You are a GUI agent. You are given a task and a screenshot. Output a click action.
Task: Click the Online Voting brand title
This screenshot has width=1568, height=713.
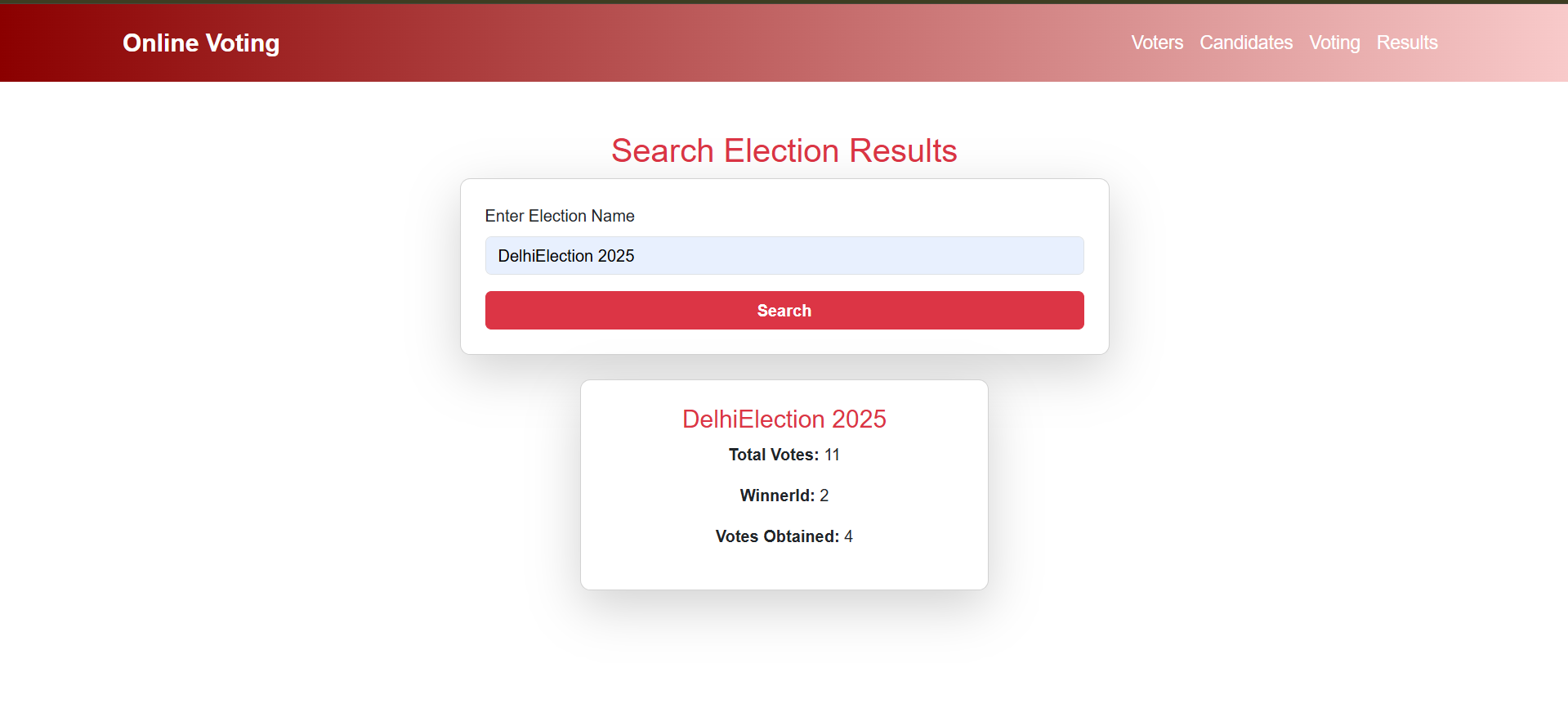[201, 43]
